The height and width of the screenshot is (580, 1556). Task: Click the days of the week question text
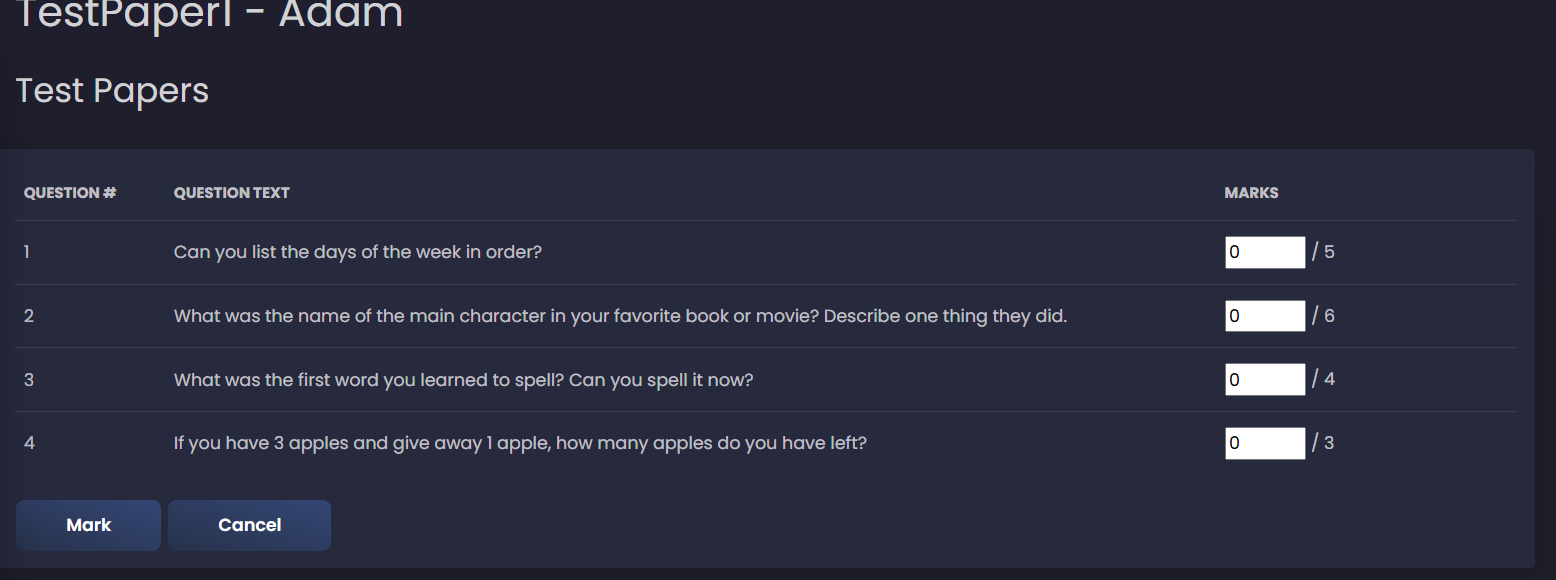tap(357, 252)
